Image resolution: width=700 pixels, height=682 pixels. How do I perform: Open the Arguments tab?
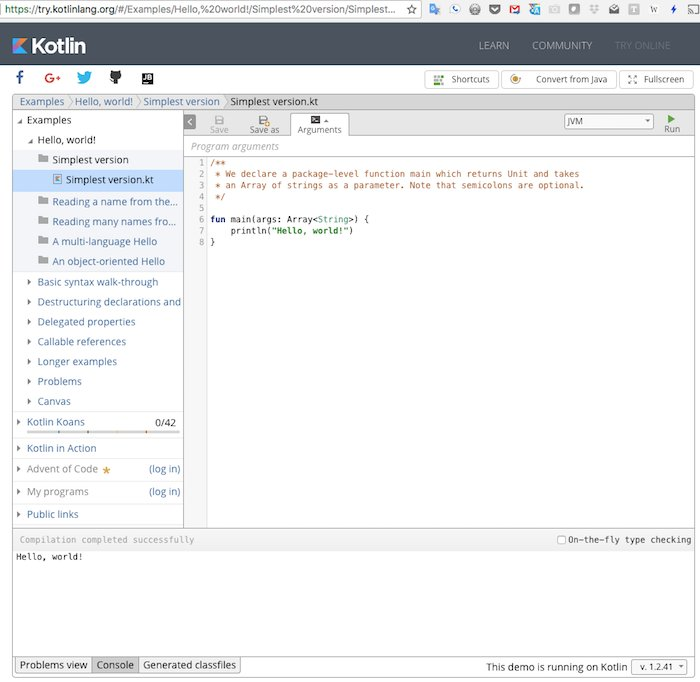[x=319, y=124]
